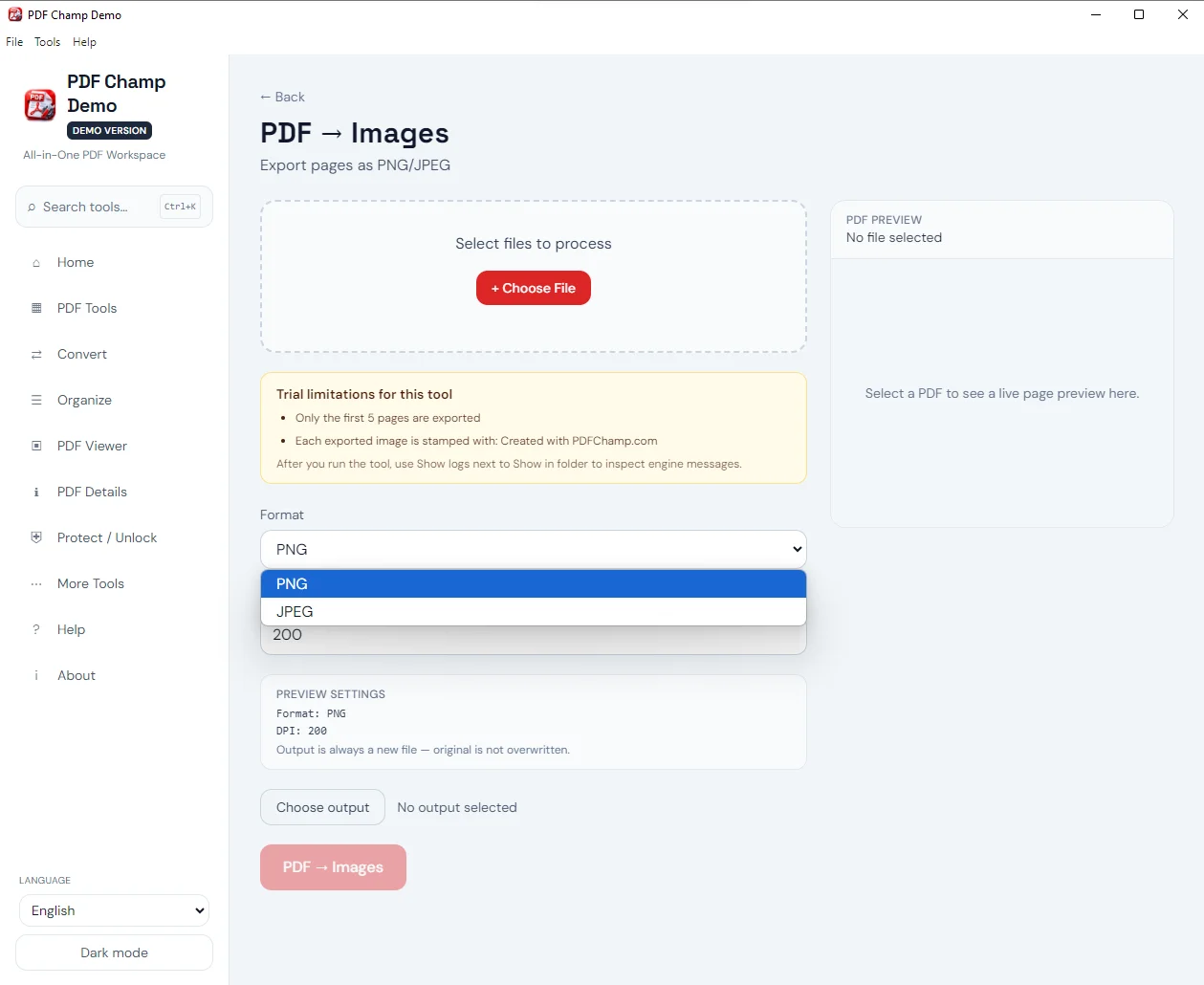Click the DEMO VERSION badge
The width and height of the screenshot is (1204, 985).
[x=110, y=131]
